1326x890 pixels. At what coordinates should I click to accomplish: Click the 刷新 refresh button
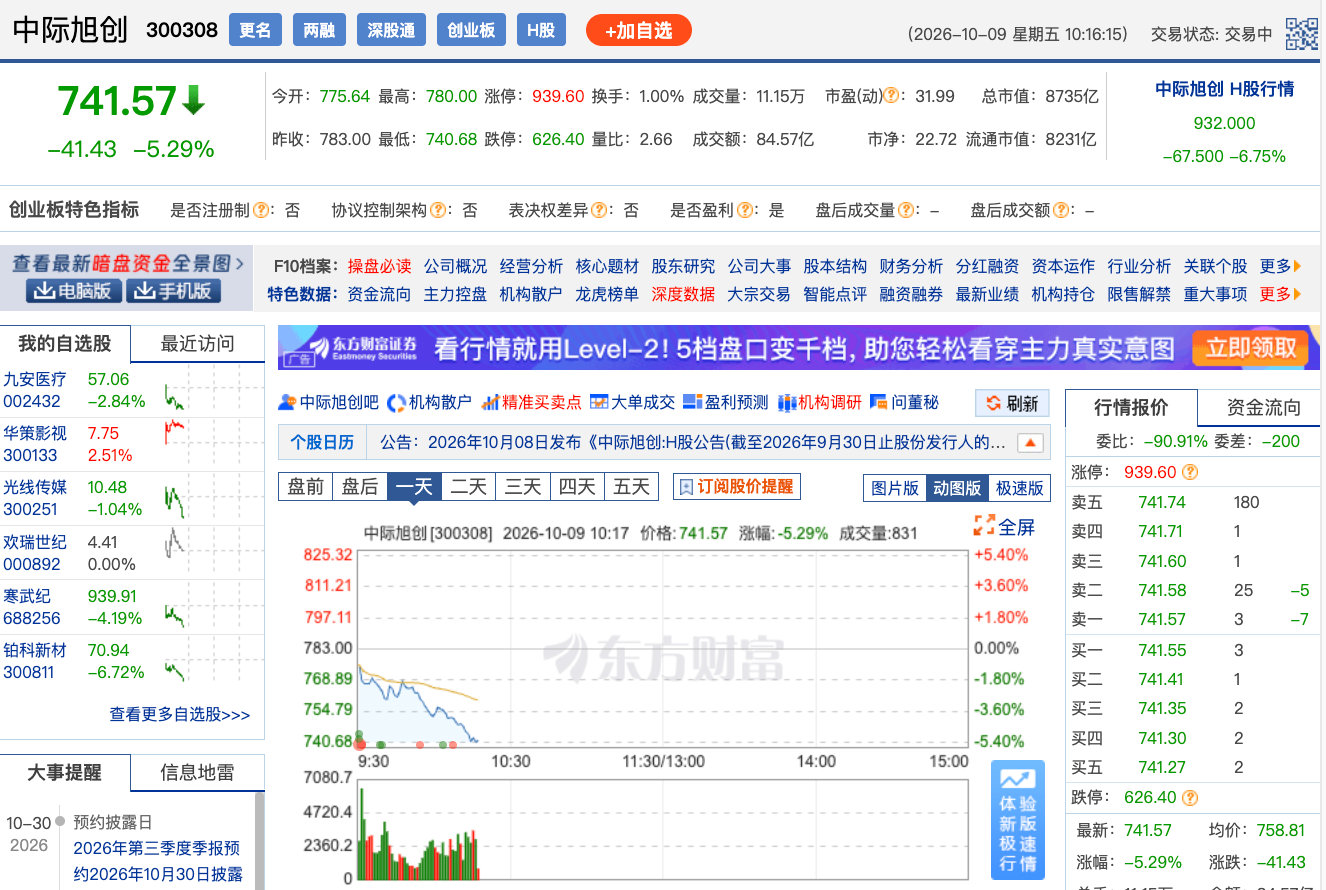coord(1013,403)
